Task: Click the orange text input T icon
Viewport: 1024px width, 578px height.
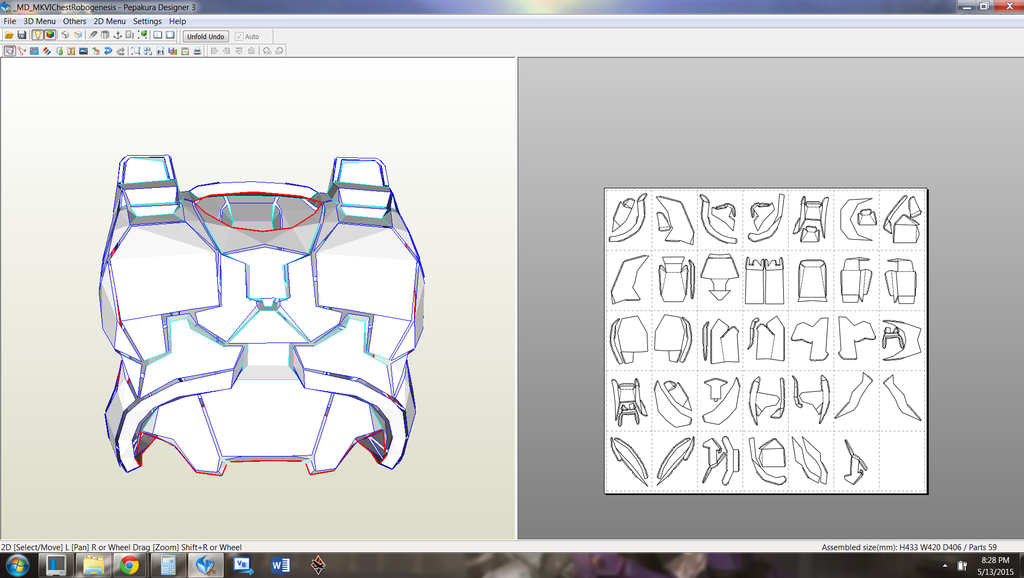Action: coord(71,51)
